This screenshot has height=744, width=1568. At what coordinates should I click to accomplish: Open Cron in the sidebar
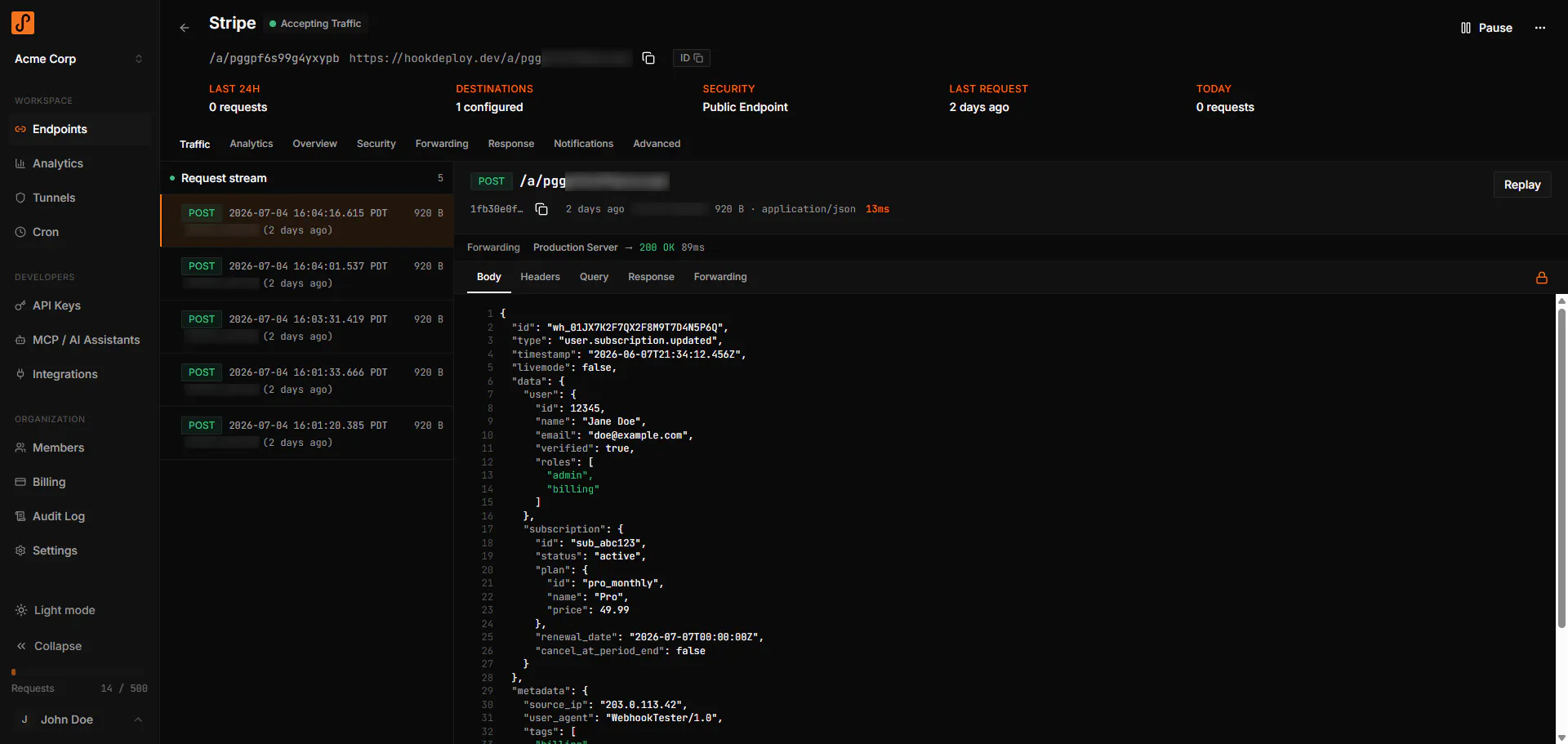coord(79,232)
